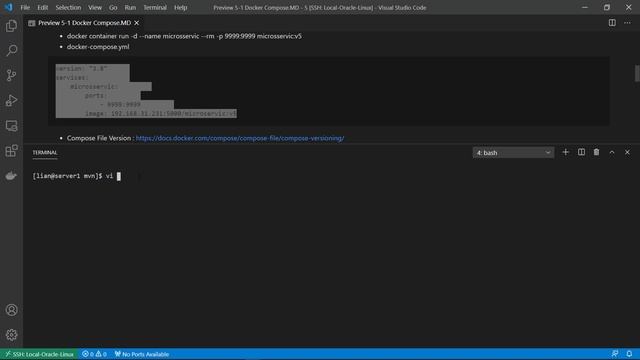Split the terminal panel

click(581, 152)
